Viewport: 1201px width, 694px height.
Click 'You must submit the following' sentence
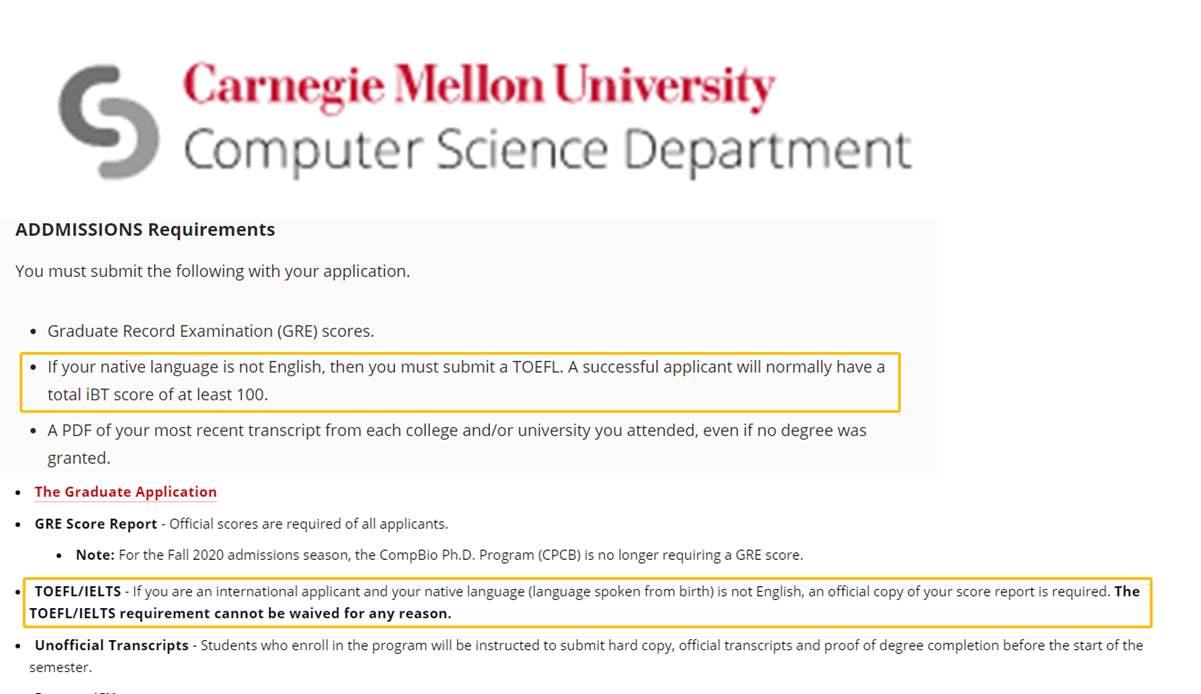(x=212, y=271)
